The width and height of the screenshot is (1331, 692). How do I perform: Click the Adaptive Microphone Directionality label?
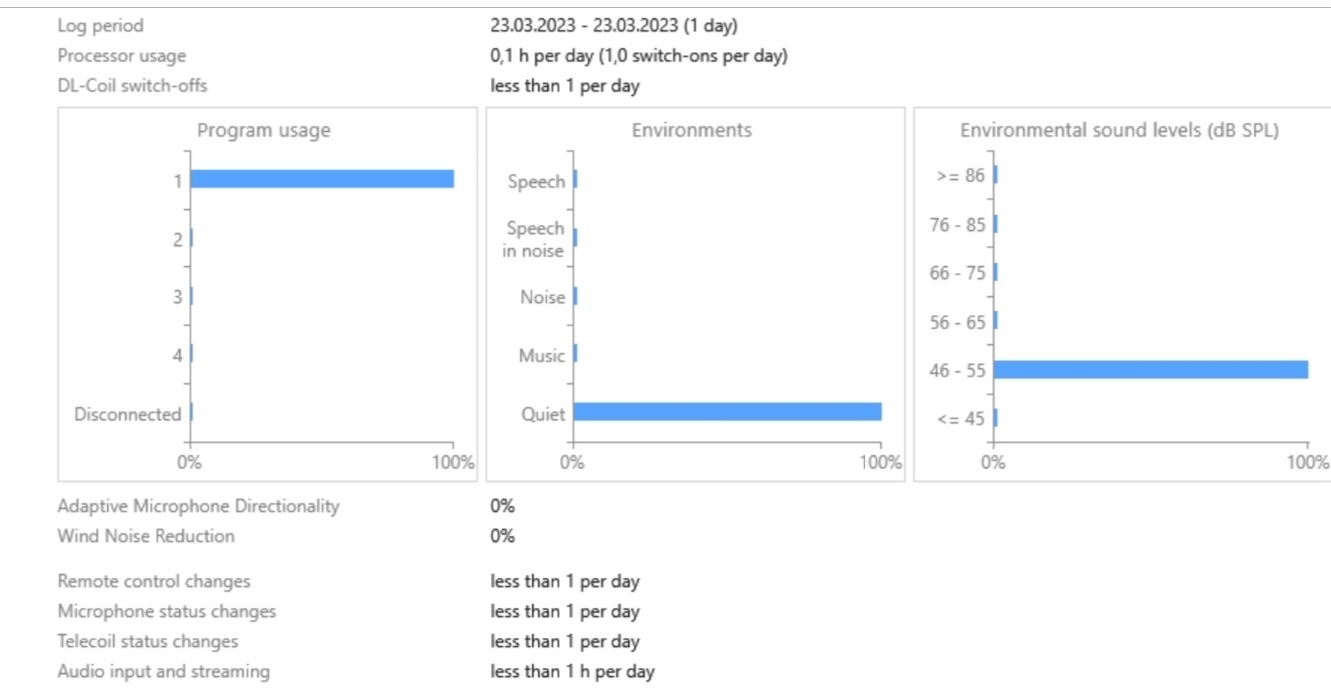click(x=198, y=506)
